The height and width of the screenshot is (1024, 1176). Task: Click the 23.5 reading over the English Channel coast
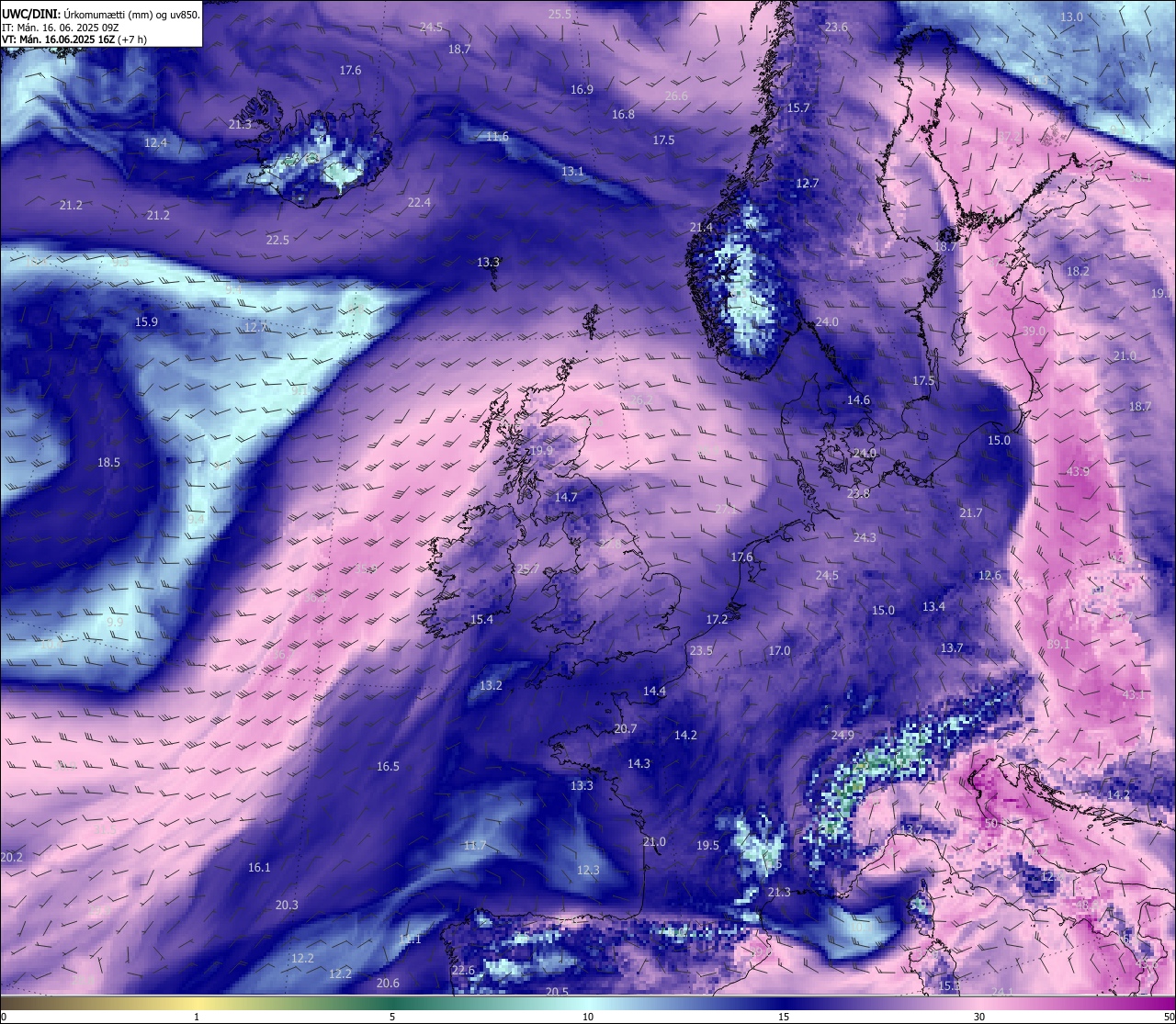click(x=701, y=650)
